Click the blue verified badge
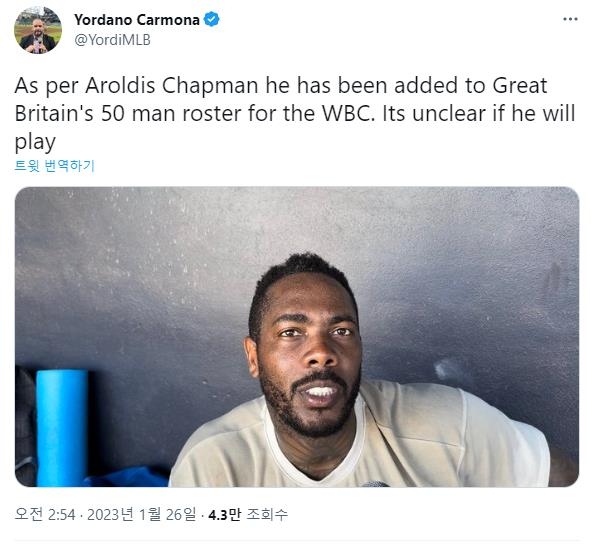This screenshot has height=545, width=590. (211, 20)
